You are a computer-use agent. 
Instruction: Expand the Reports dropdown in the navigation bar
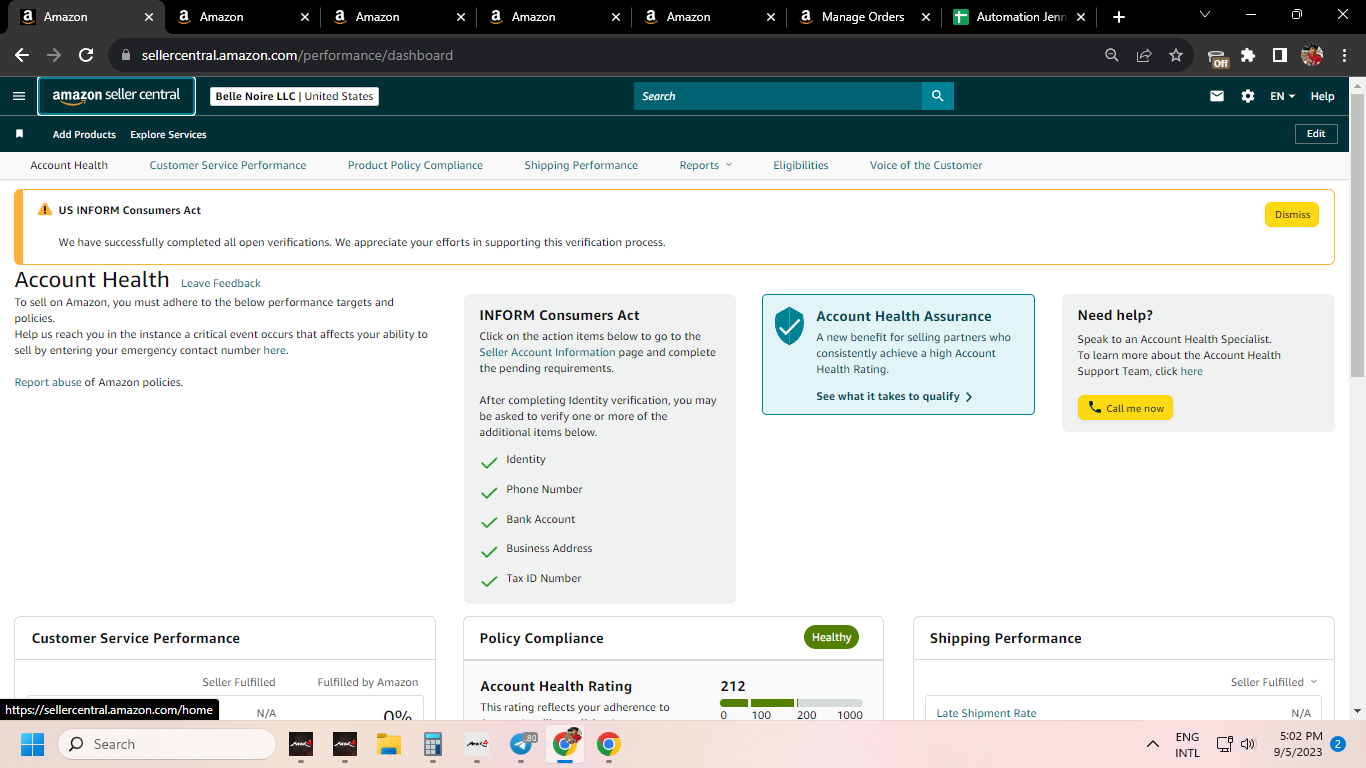[706, 165]
